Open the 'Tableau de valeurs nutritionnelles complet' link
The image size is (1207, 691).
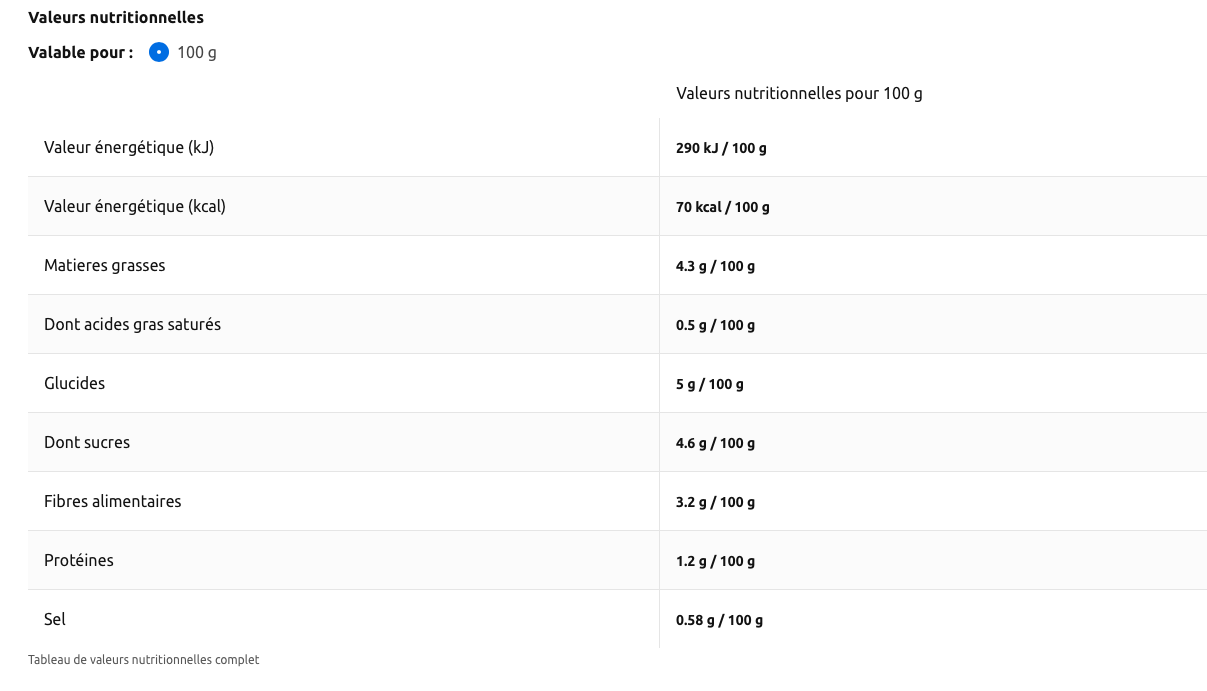(x=143, y=660)
